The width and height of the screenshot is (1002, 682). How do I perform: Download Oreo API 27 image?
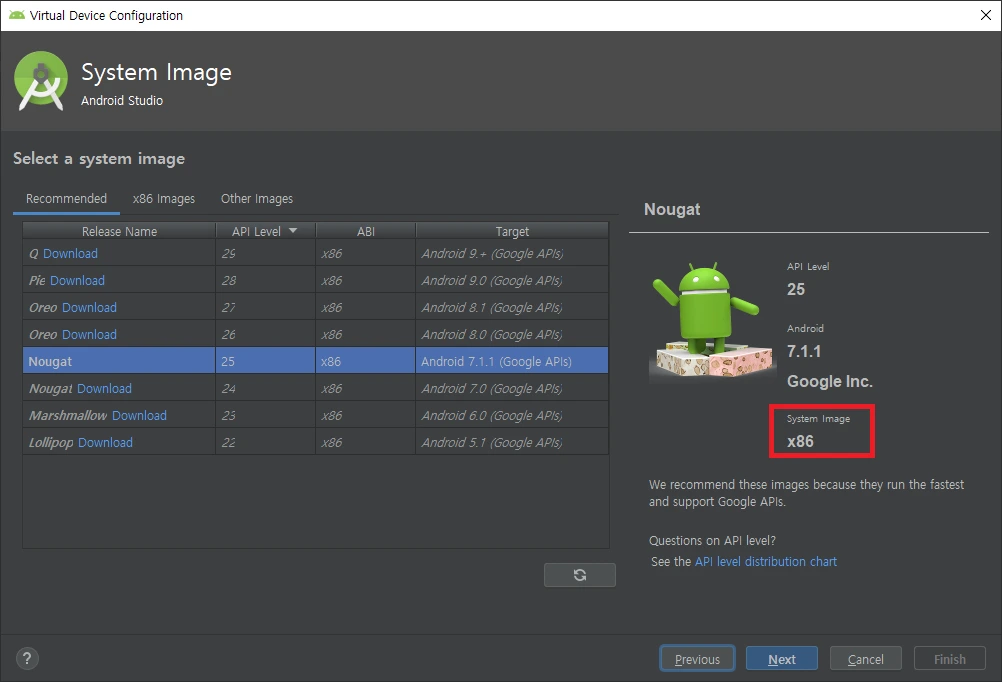tap(89, 307)
